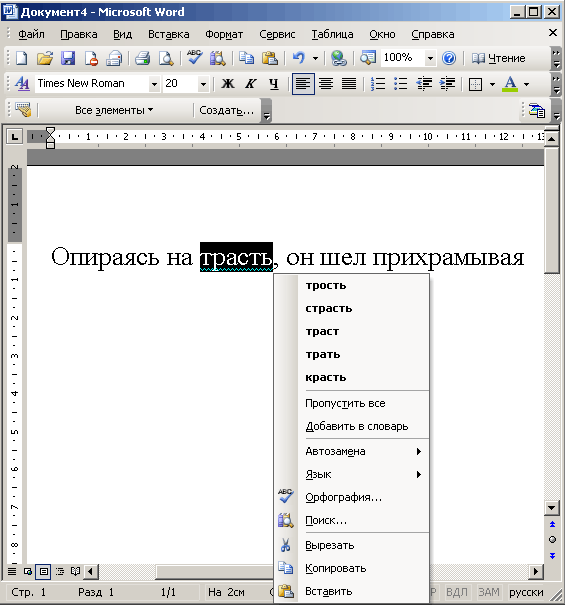The image size is (565, 606).
Task: Toggle ЗАМ overtype mode in status bar
Action: [488, 592]
